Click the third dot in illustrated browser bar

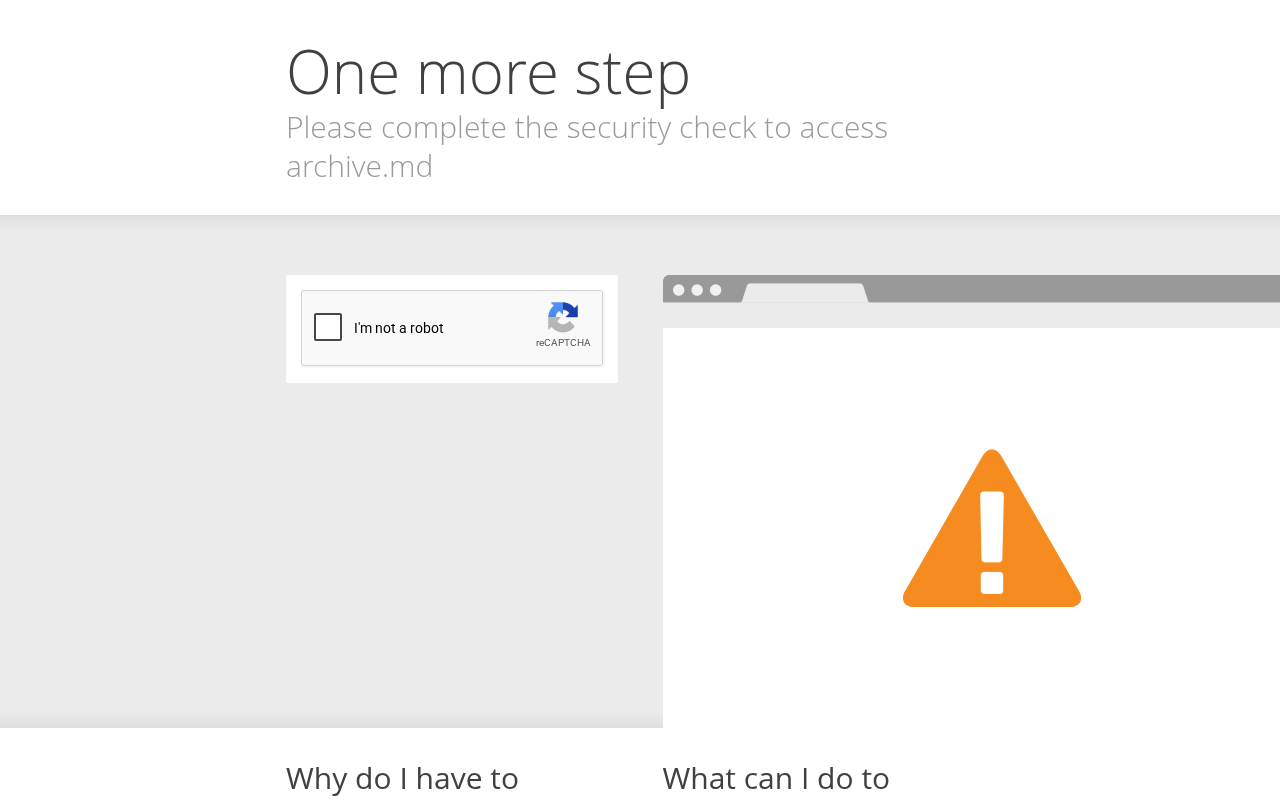pyautogui.click(x=715, y=290)
